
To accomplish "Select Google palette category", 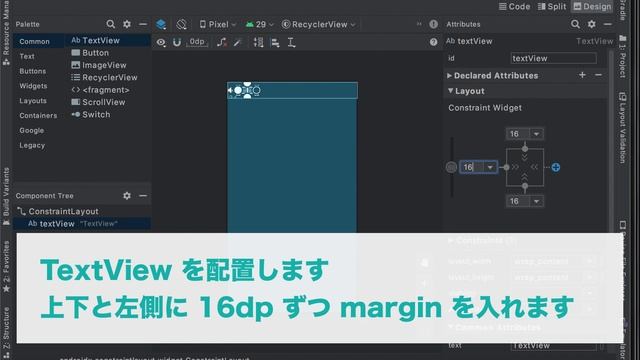I will pyautogui.click(x=31, y=131).
